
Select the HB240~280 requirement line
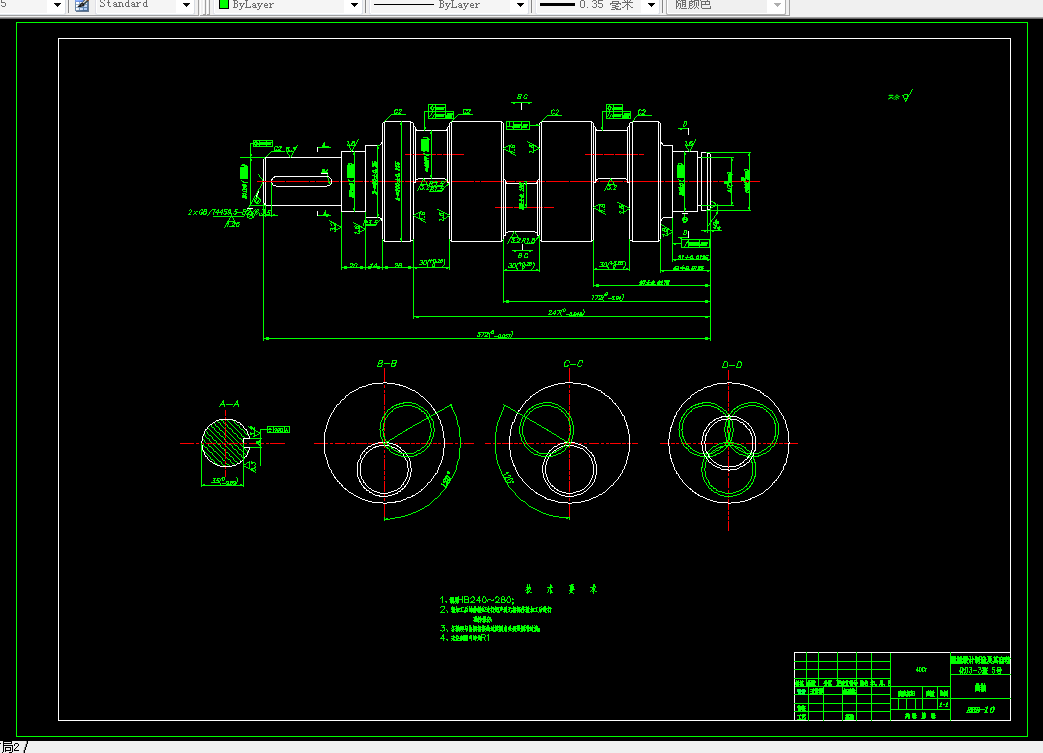click(x=477, y=600)
